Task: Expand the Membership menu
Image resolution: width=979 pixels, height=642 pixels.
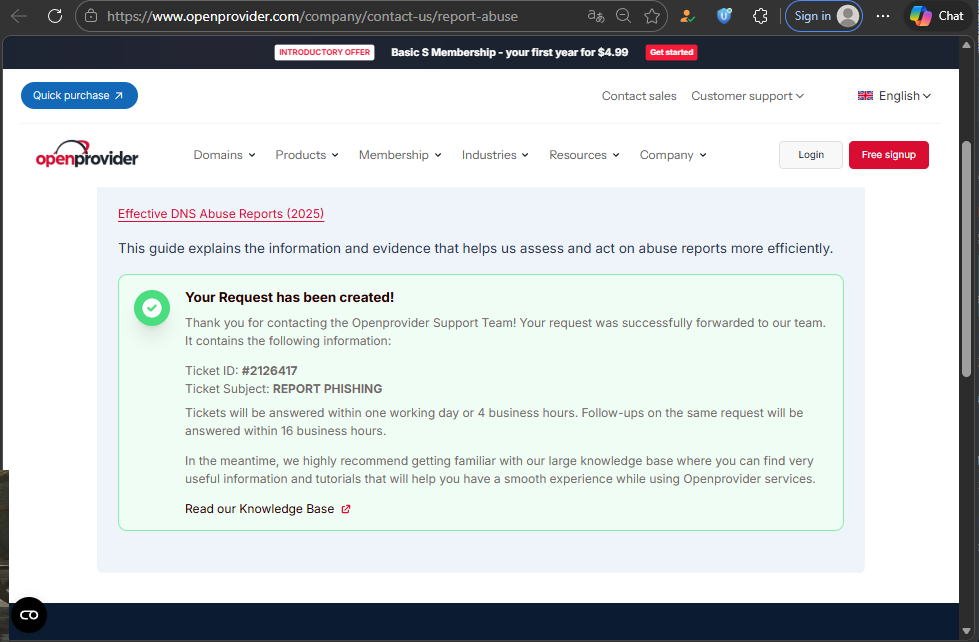Action: click(x=400, y=155)
